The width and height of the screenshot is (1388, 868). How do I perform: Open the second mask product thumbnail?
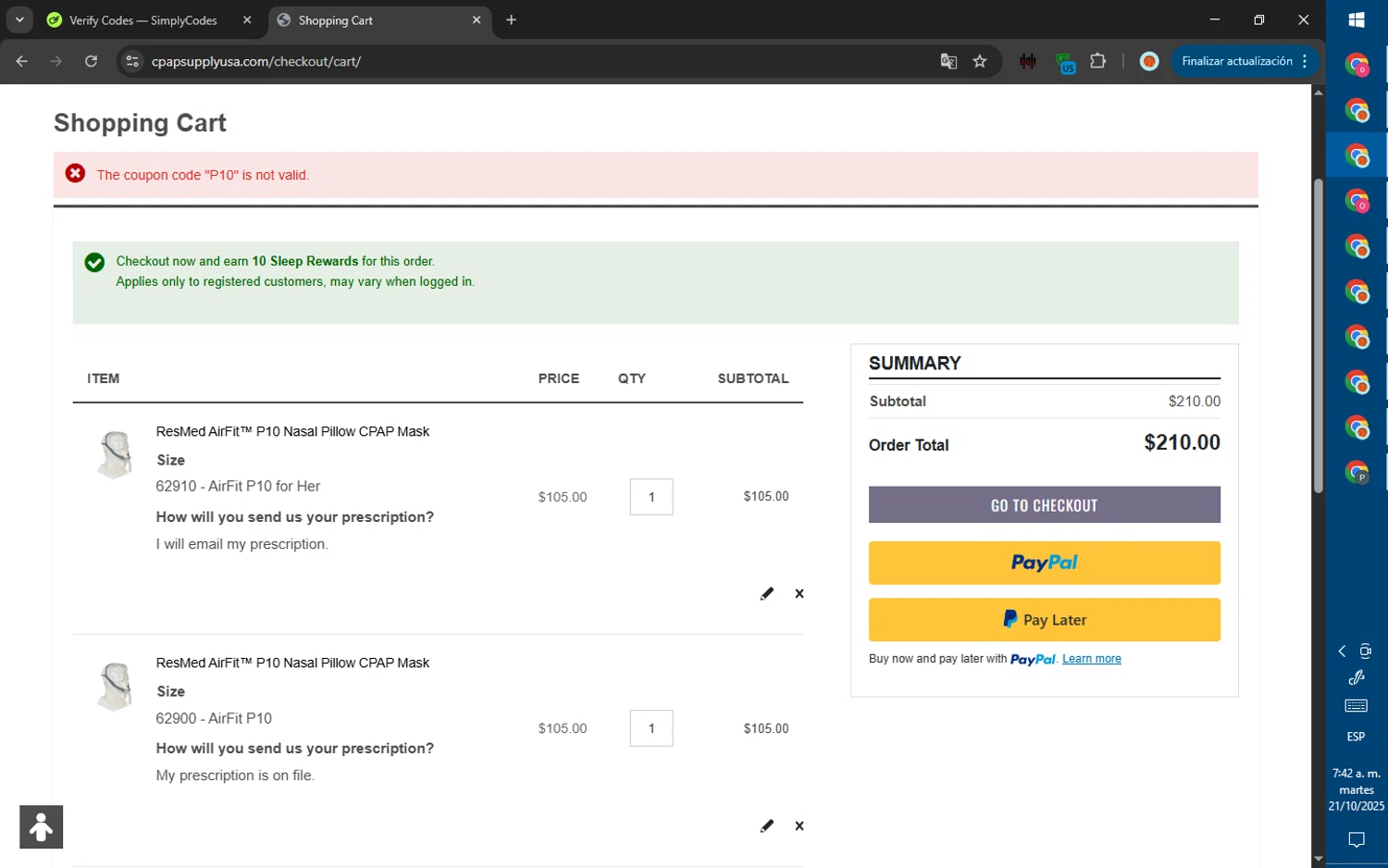tap(115, 686)
